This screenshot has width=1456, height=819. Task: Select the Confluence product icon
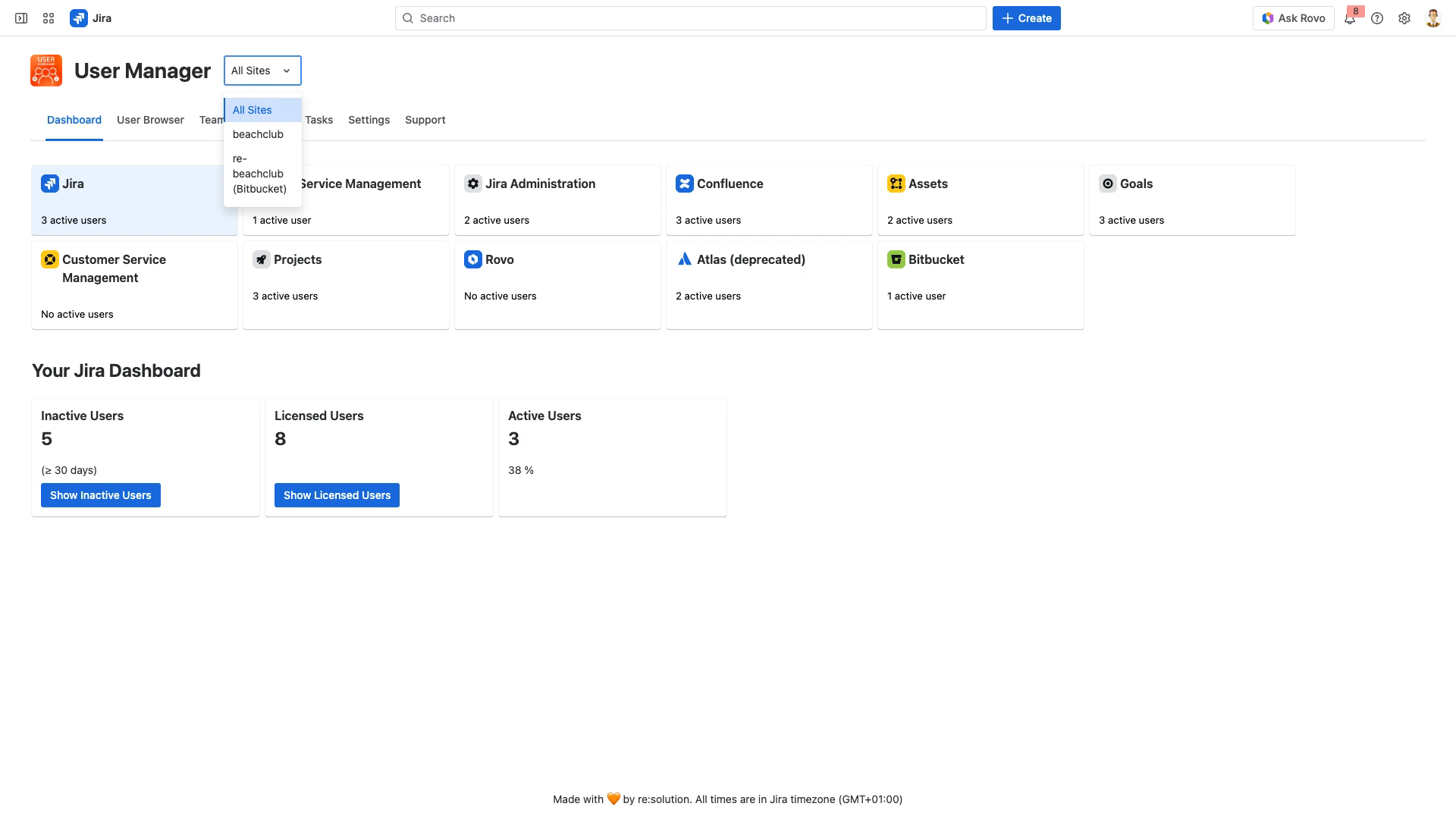click(x=685, y=184)
